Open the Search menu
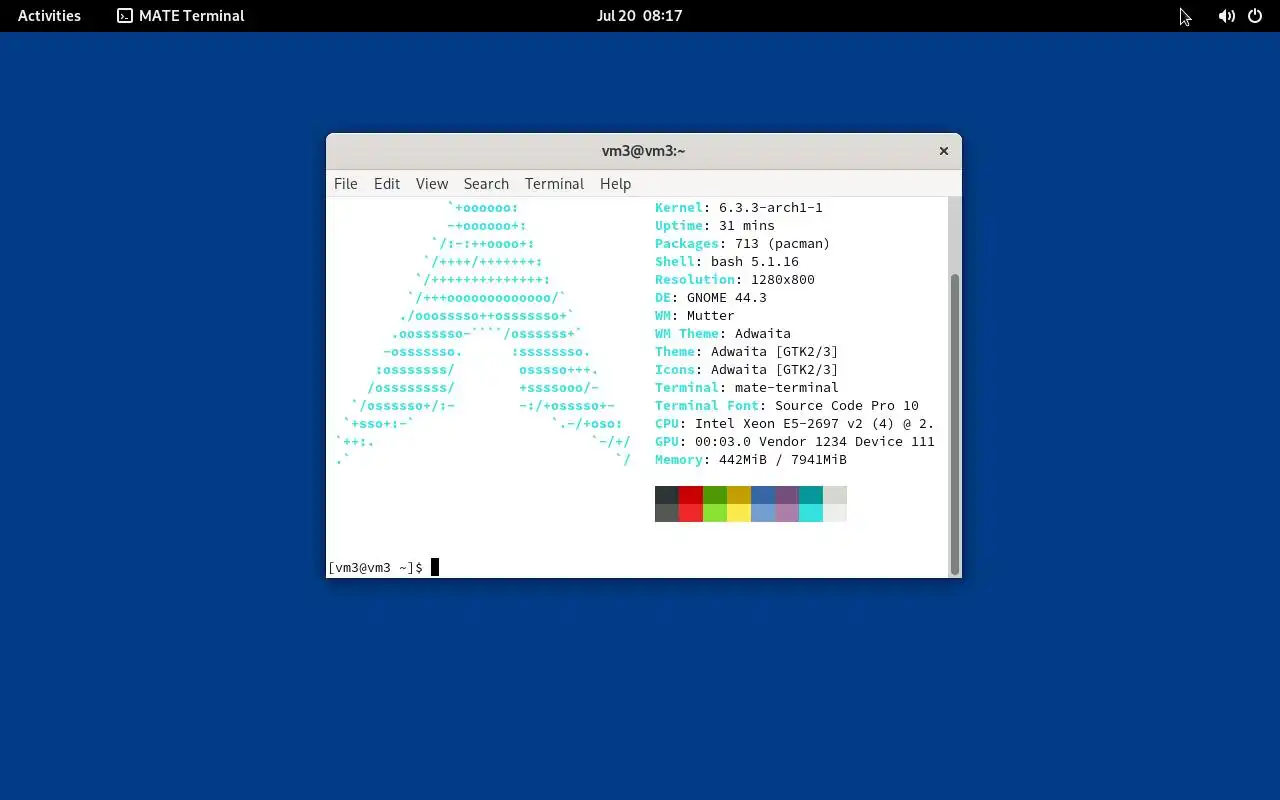The width and height of the screenshot is (1280, 800). coord(486,184)
